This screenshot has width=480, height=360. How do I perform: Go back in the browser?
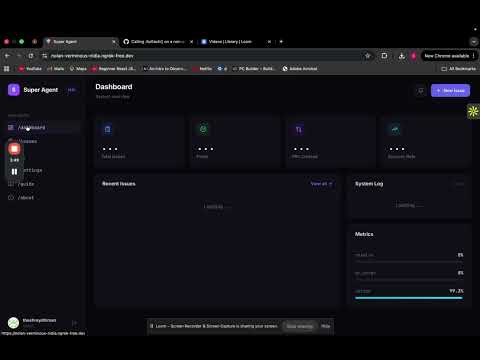coord(7,56)
